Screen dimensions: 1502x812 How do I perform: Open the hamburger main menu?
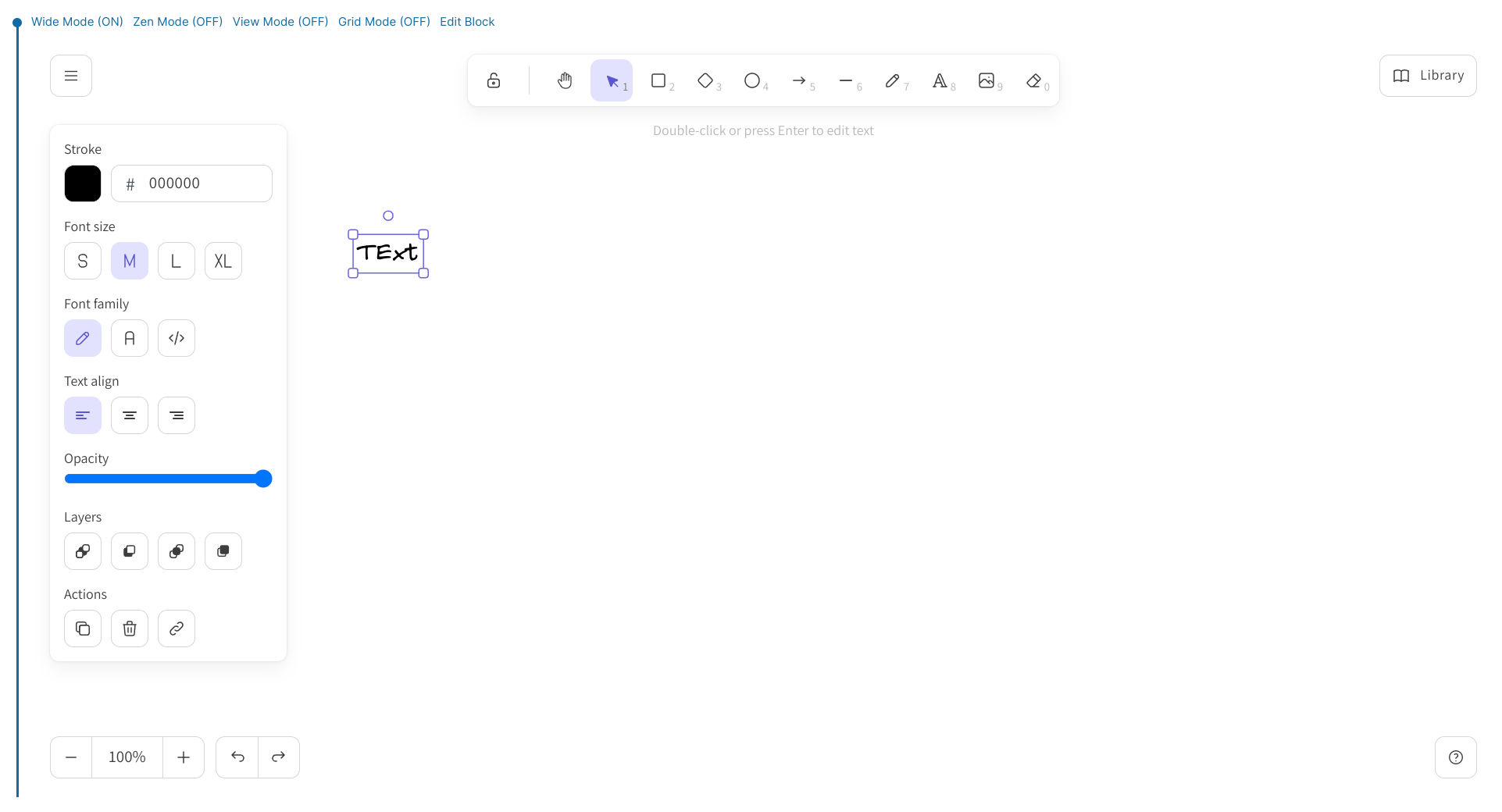coord(71,76)
